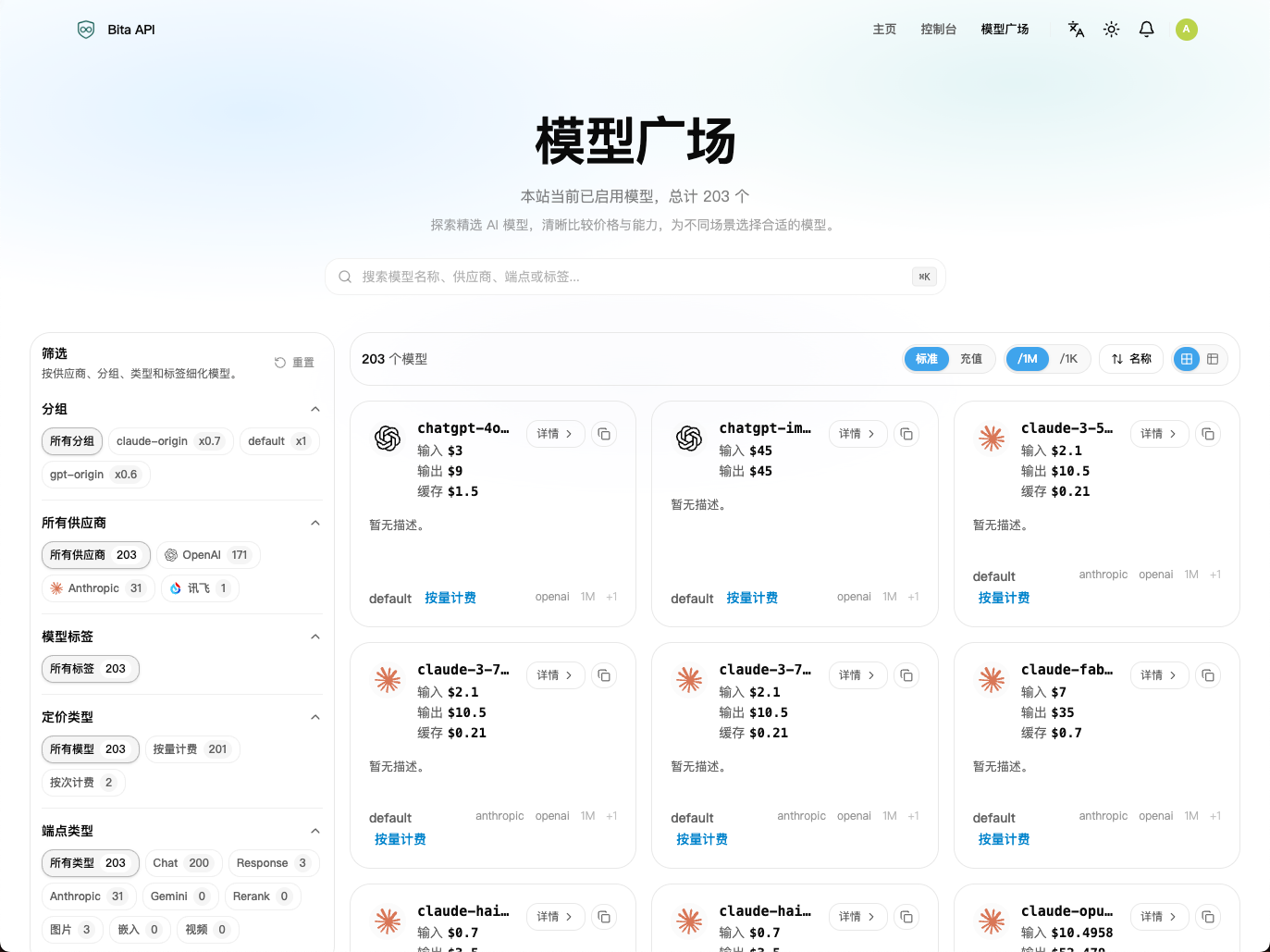Click the ⌘K shortcut badge
The width and height of the screenshot is (1270, 952).
924,277
